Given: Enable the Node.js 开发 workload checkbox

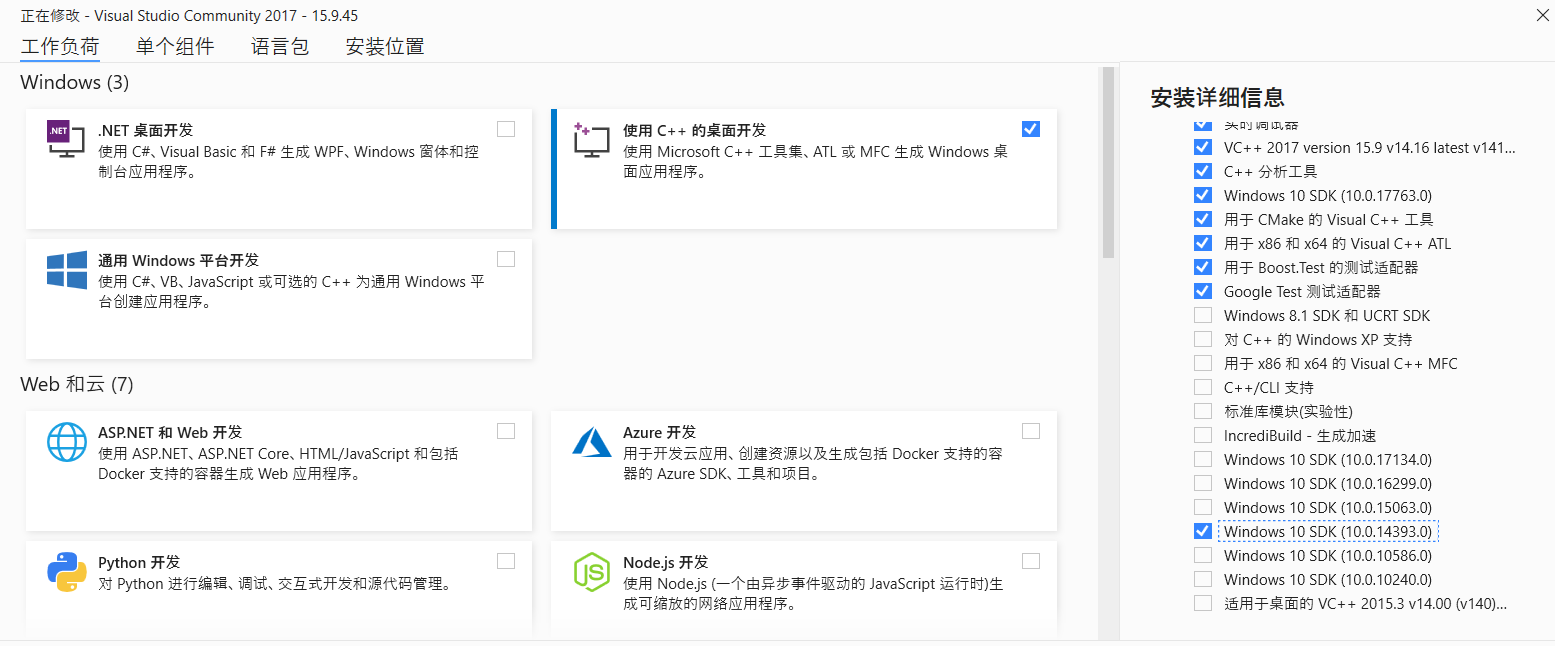Looking at the screenshot, I should pyautogui.click(x=1031, y=561).
